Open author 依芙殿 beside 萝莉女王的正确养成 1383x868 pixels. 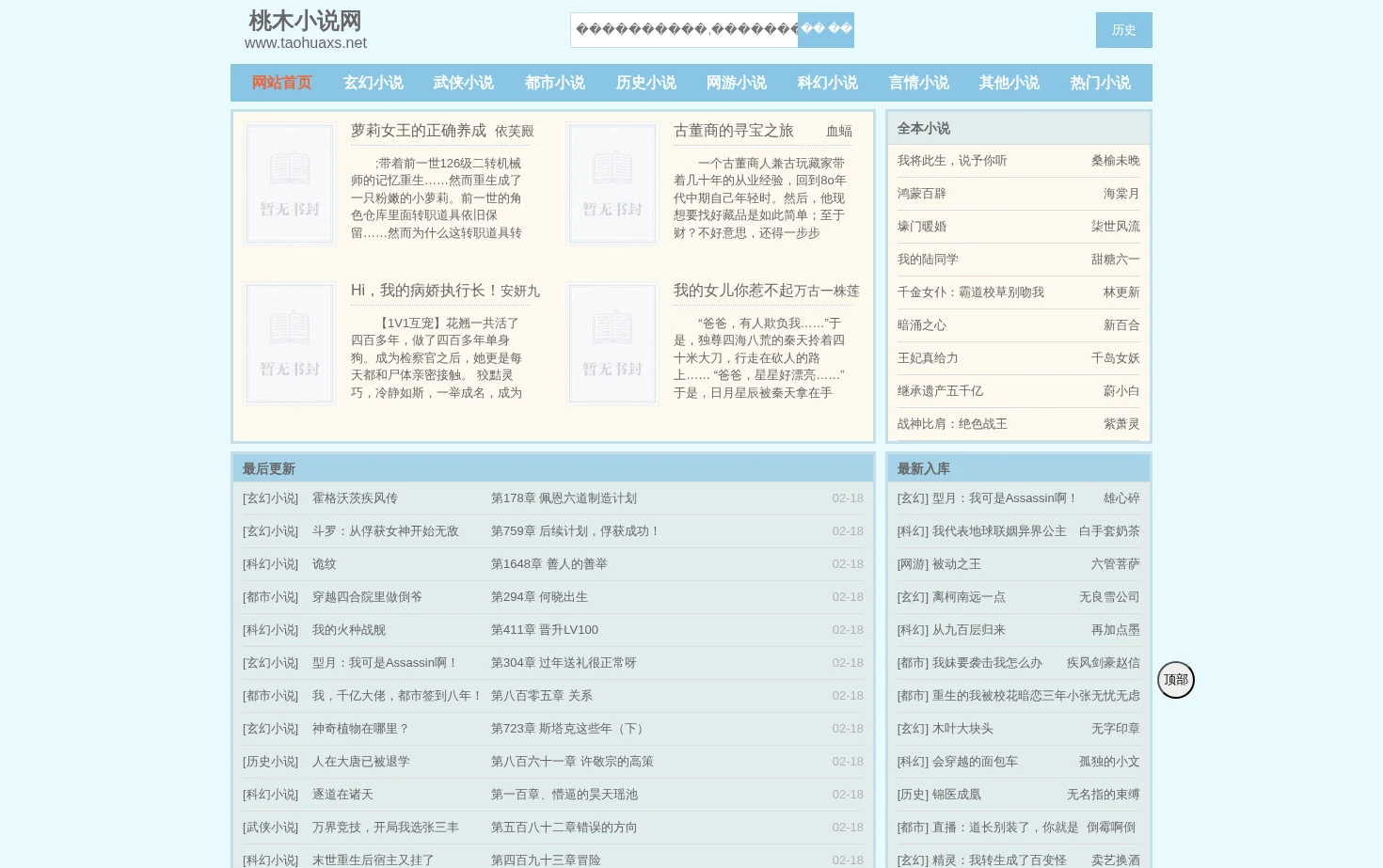click(x=515, y=132)
